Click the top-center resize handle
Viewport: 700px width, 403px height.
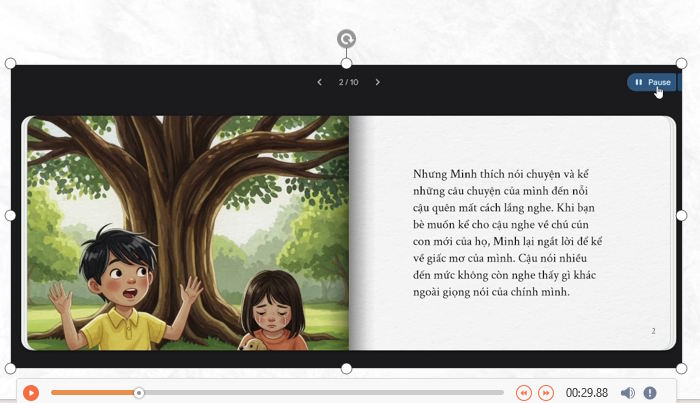coord(346,63)
